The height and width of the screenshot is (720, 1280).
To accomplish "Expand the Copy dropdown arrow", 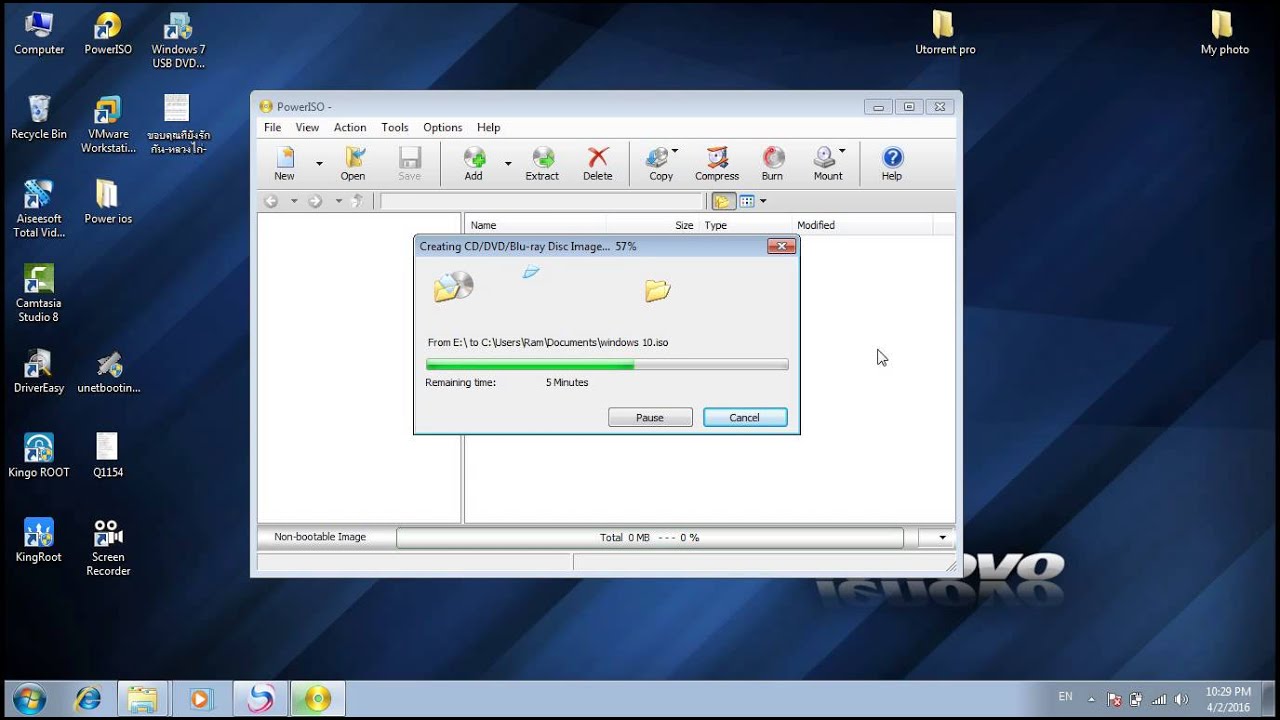I will click(x=675, y=152).
